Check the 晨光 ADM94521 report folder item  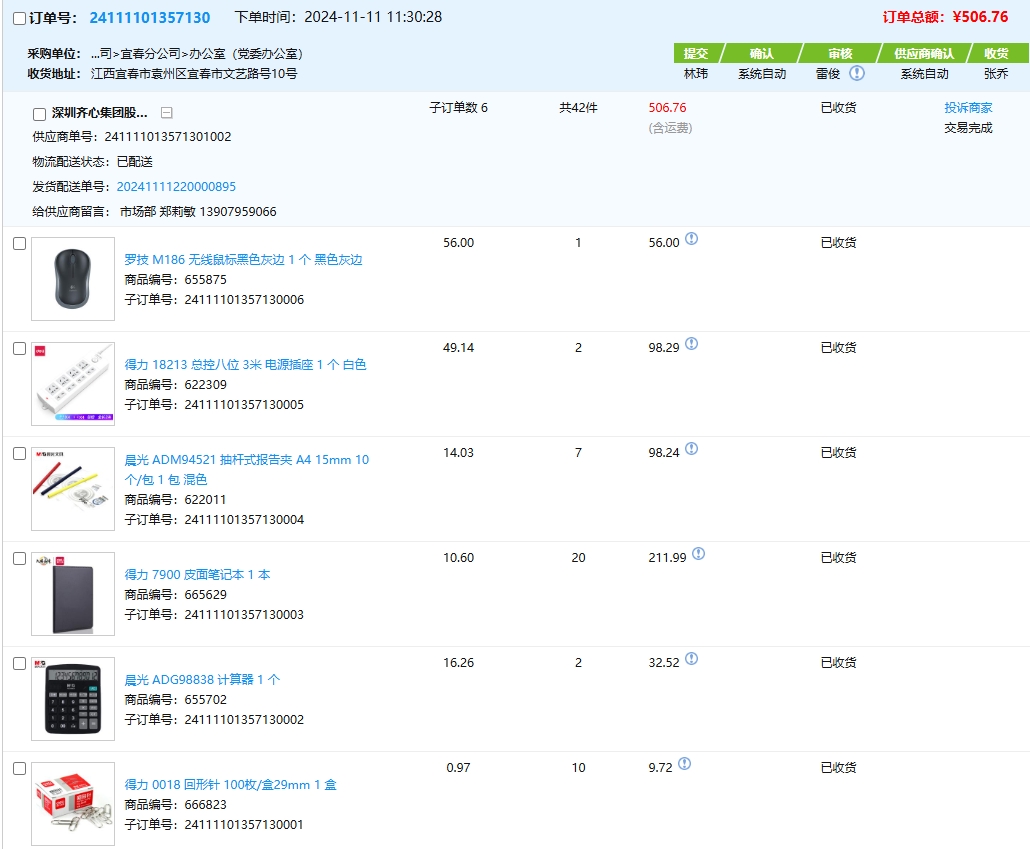(x=20, y=454)
